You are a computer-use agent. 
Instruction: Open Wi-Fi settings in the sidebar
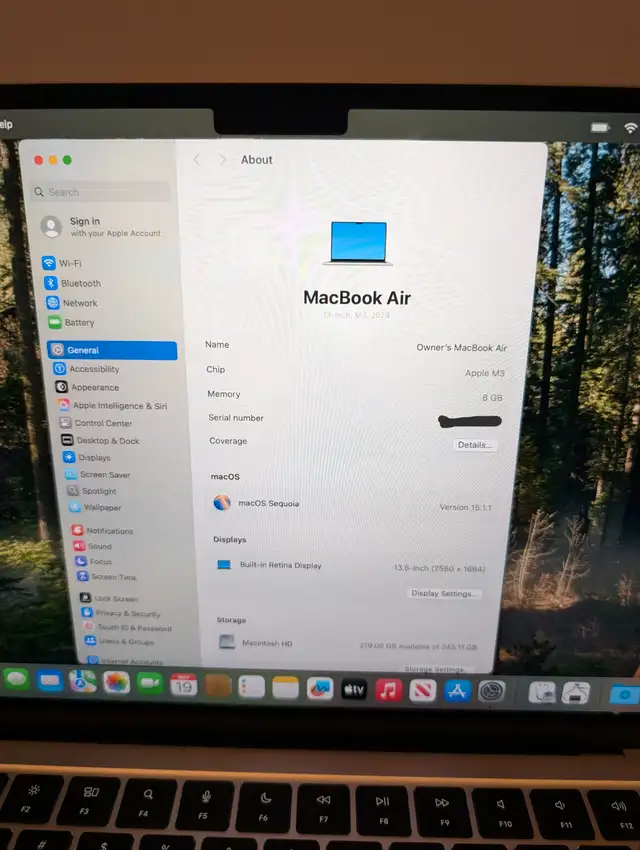62,263
